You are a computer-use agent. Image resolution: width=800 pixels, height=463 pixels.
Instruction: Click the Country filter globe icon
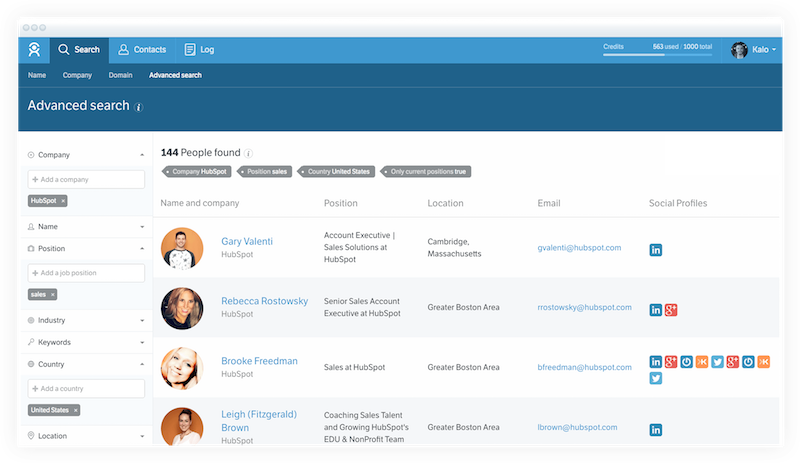tap(31, 364)
